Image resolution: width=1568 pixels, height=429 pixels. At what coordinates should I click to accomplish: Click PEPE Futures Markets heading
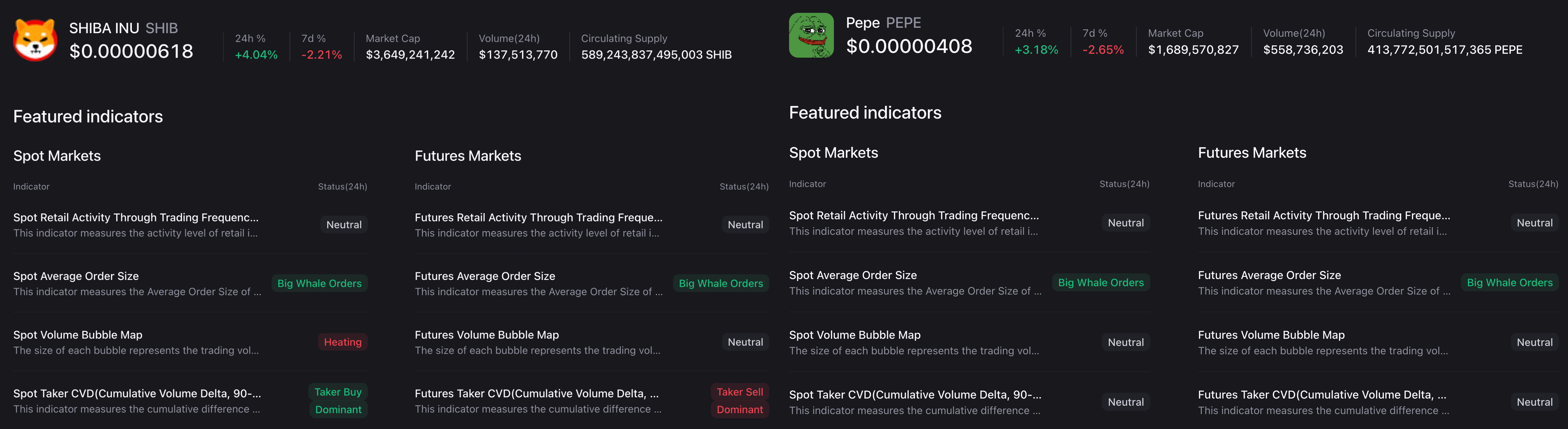pyautogui.click(x=1251, y=153)
